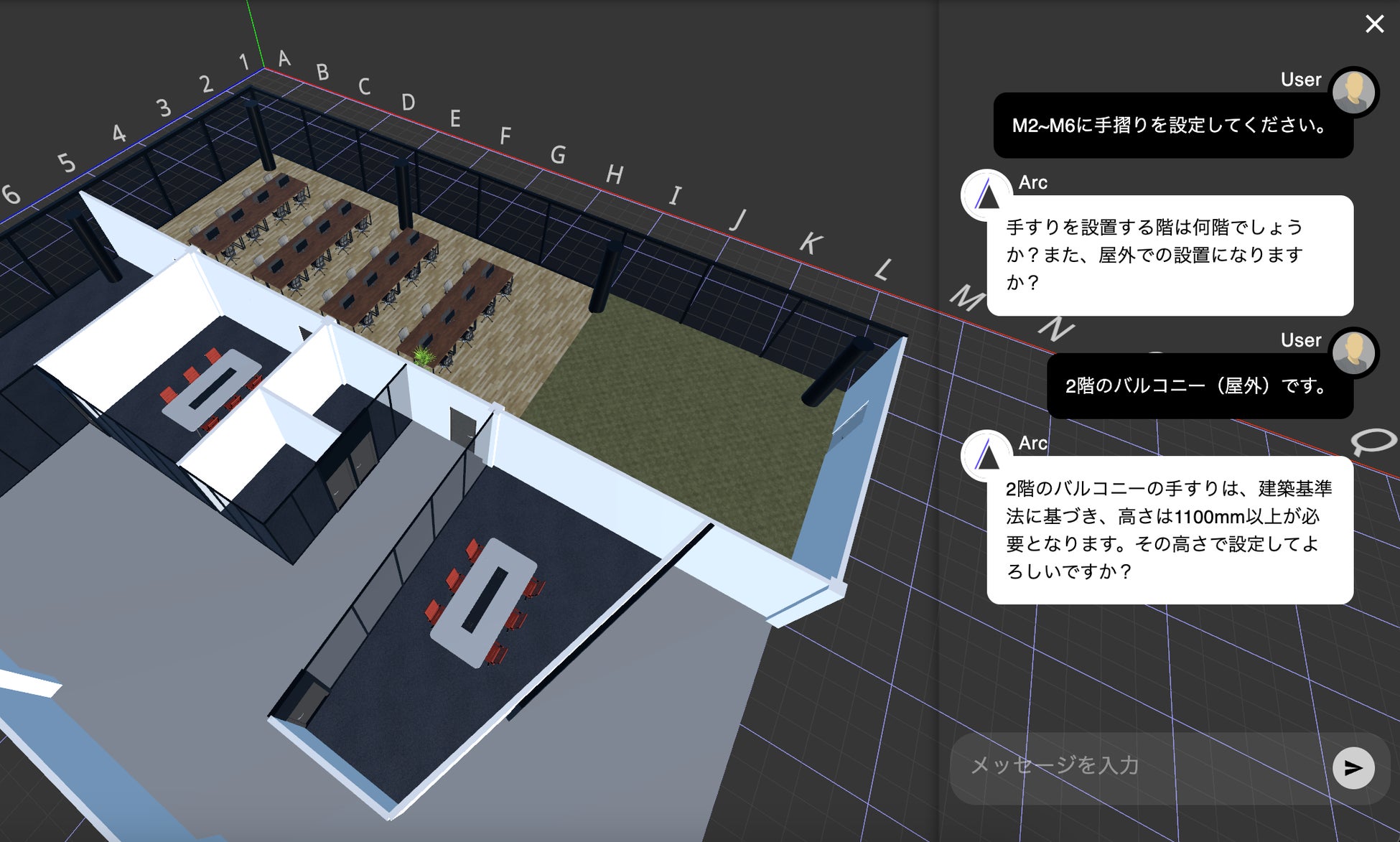Select the message M2~M6に手摺りを設定してください
Viewport: 1400px width, 842px height.
pyautogui.click(x=1172, y=126)
